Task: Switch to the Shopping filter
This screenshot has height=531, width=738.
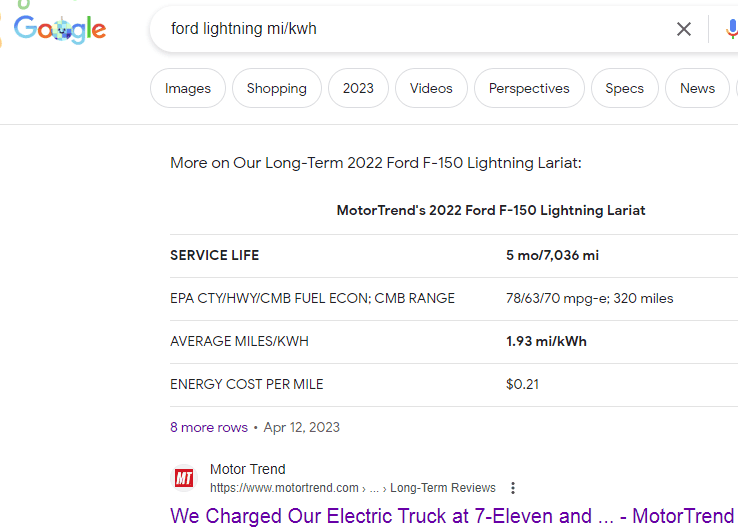Action: [277, 88]
